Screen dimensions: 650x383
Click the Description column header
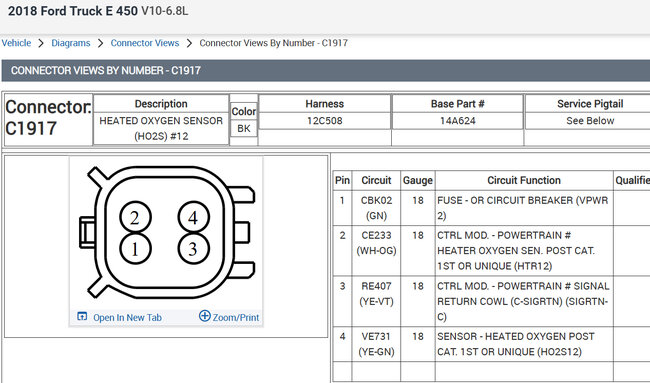coord(161,104)
